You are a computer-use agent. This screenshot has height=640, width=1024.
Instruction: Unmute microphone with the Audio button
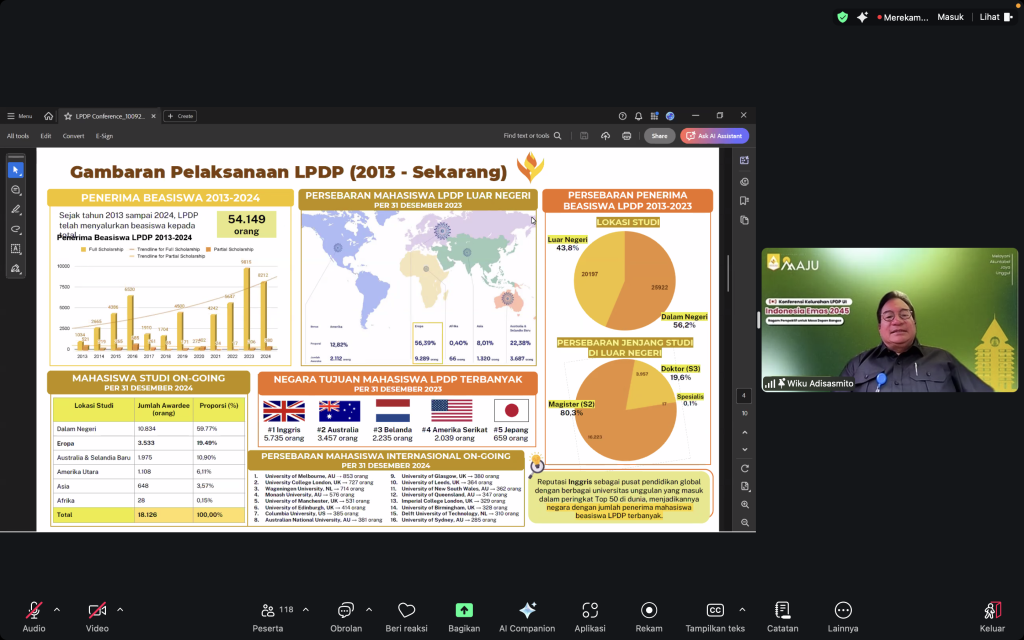(34, 611)
